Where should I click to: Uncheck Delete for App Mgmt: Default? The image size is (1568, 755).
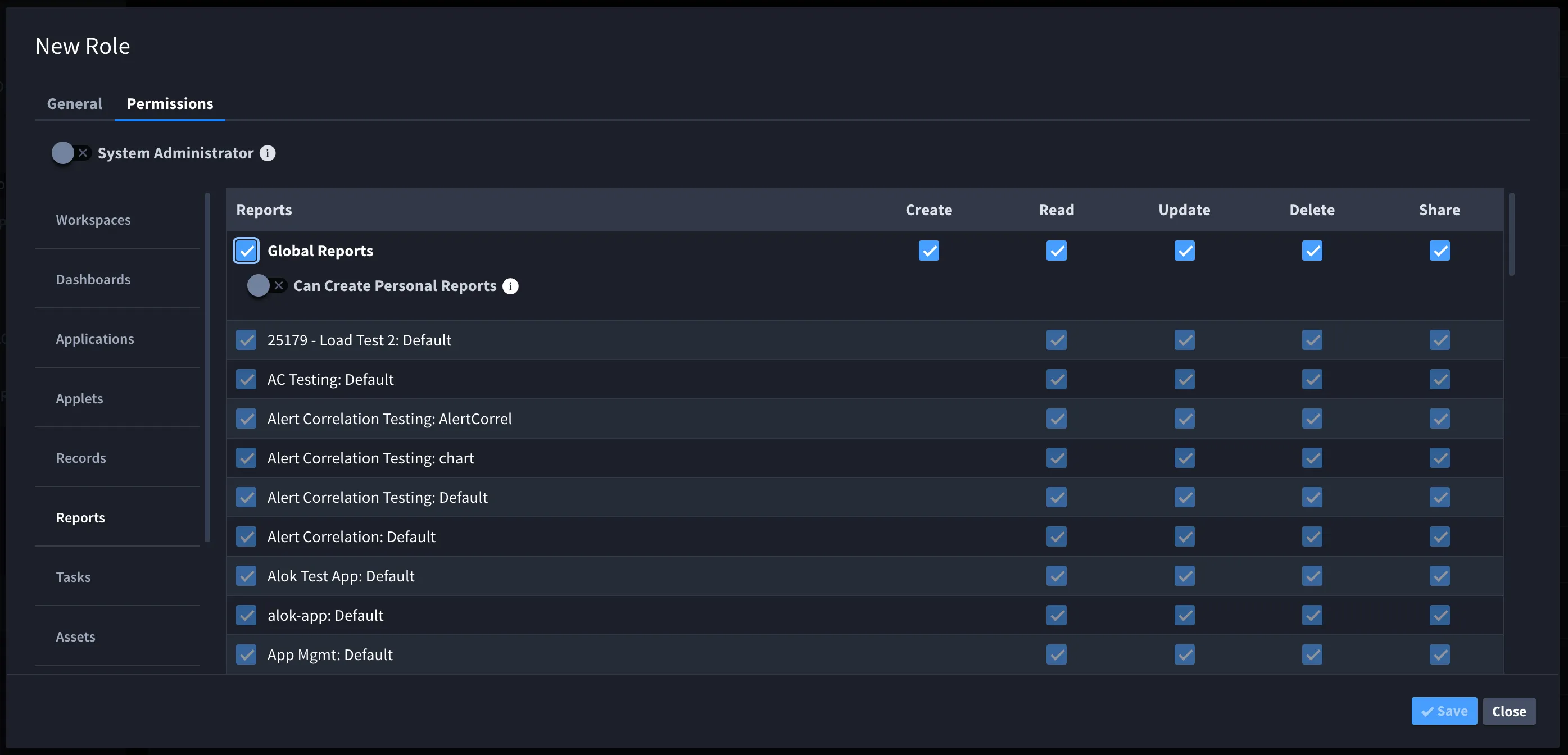pyautogui.click(x=1312, y=654)
